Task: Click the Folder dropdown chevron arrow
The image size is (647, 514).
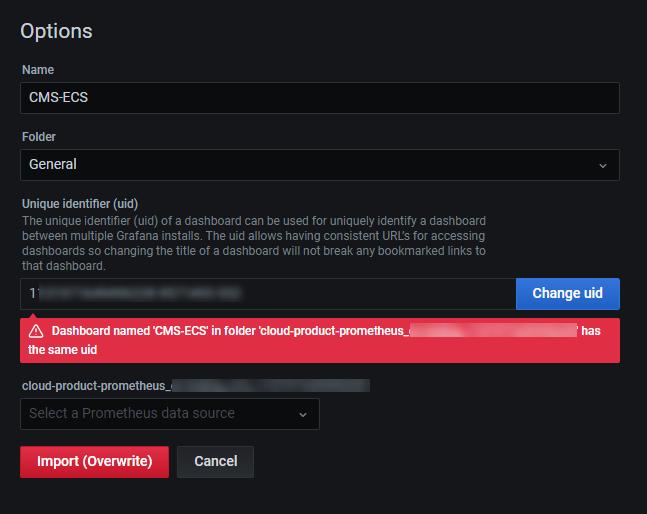Action: coord(602,165)
